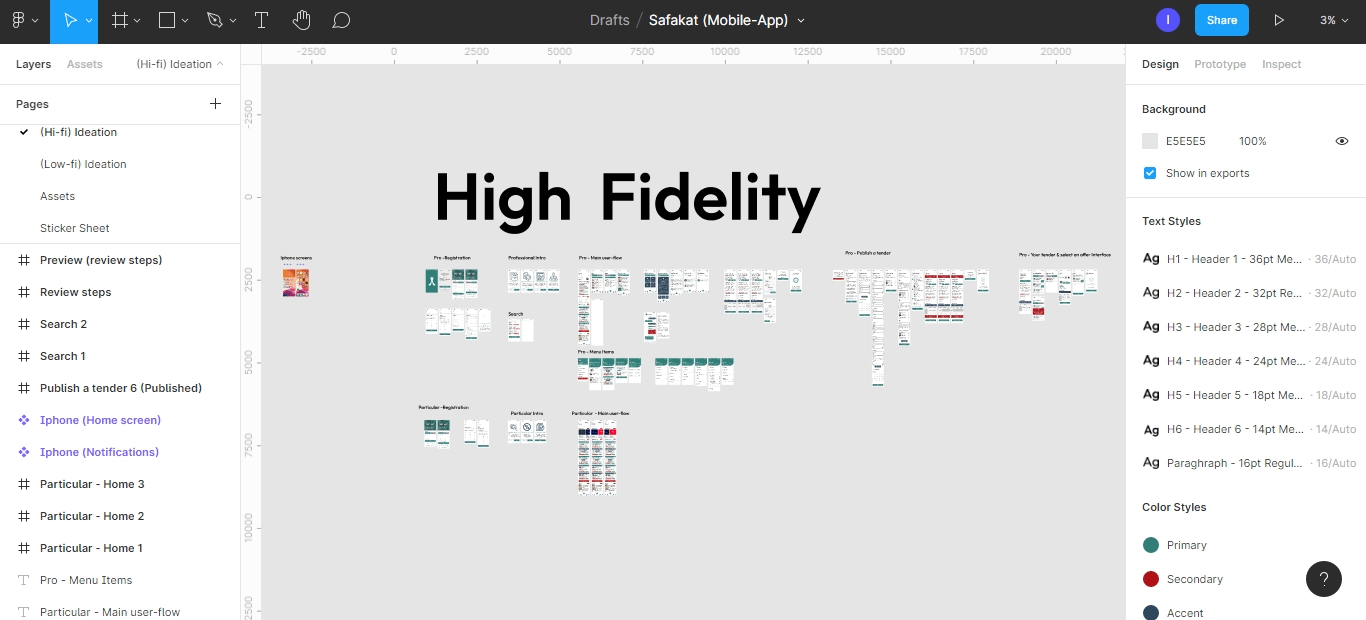The width and height of the screenshot is (1366, 620).
Task: Select the Pen tool
Action: (214, 20)
